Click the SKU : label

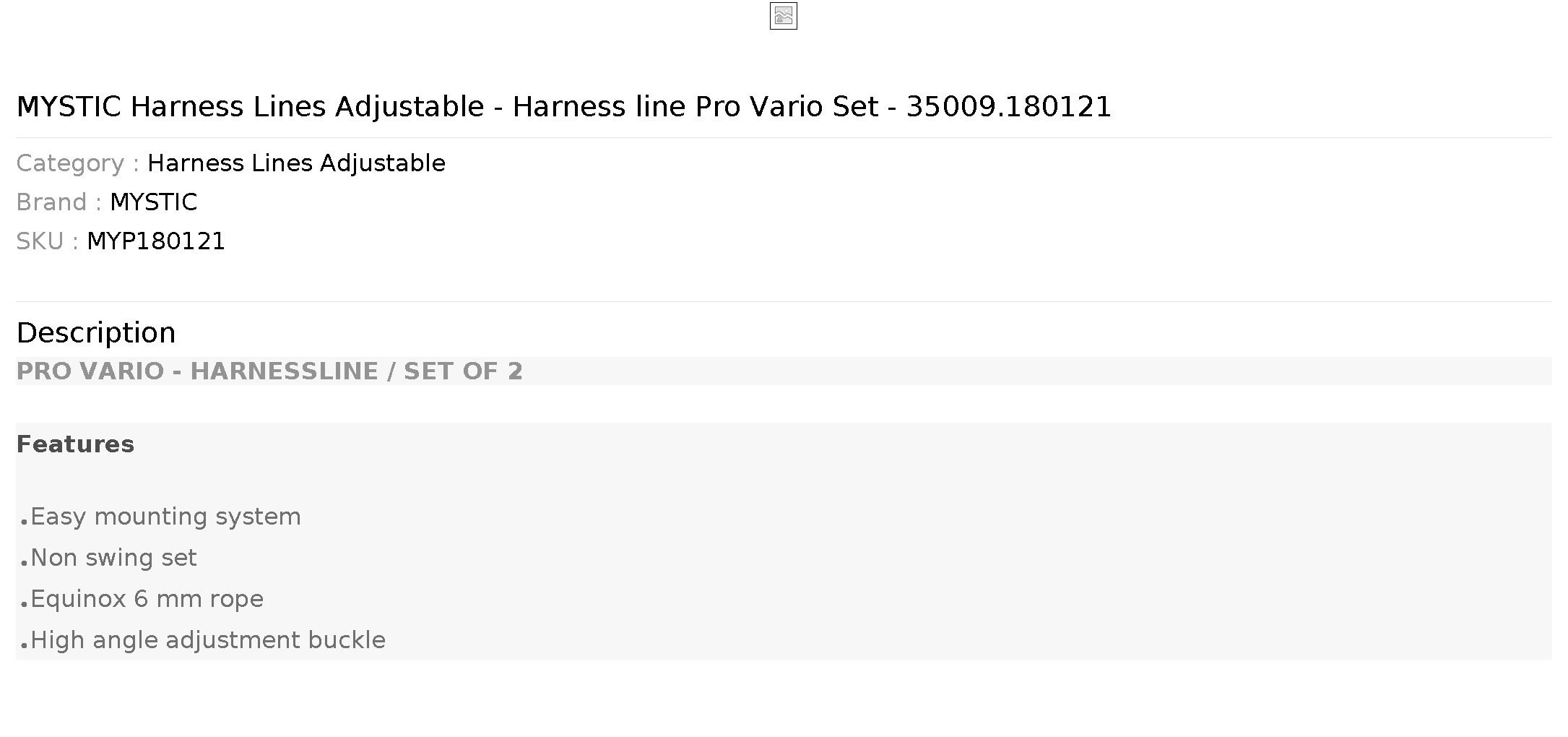(x=48, y=241)
